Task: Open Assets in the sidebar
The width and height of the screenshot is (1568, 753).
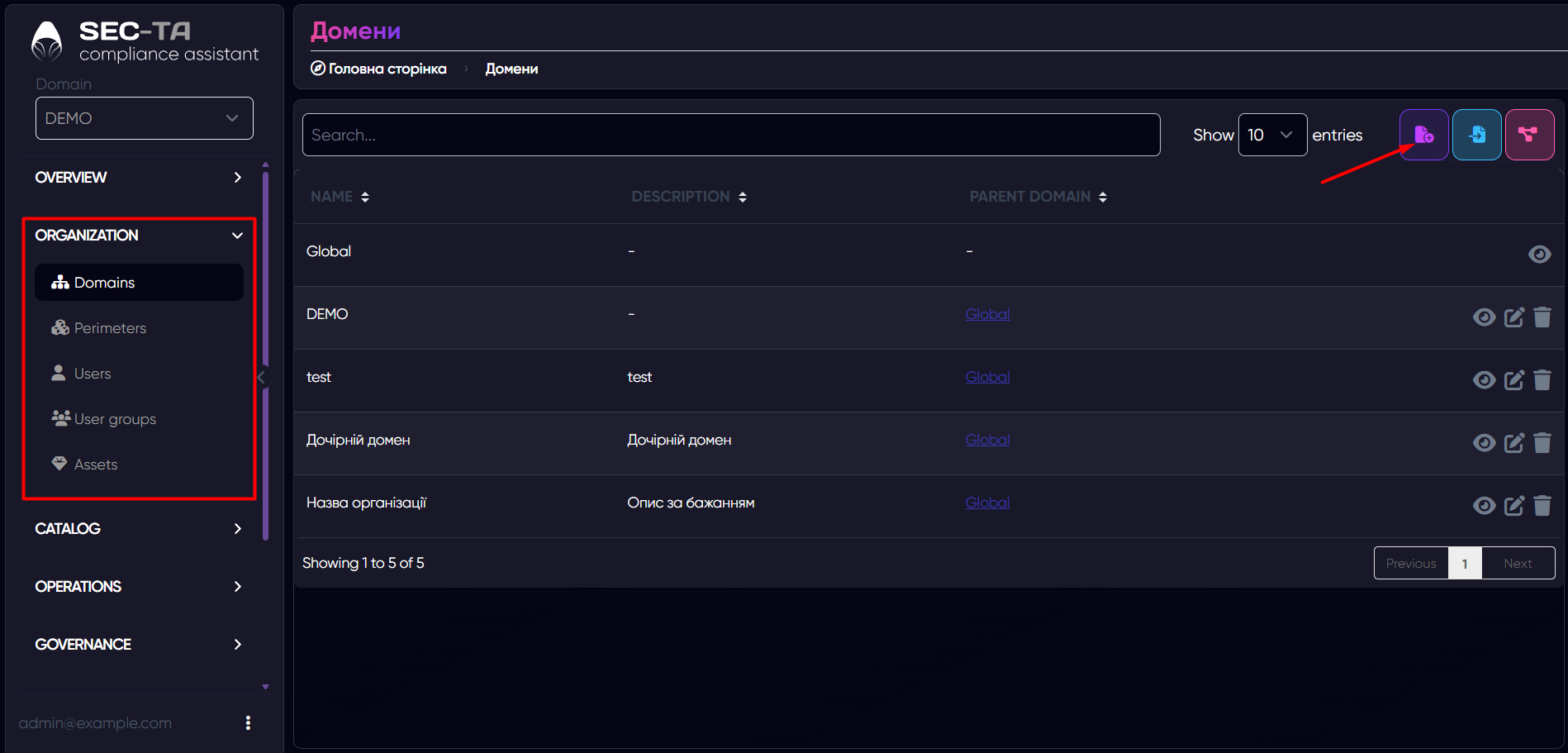Action: (x=139, y=465)
